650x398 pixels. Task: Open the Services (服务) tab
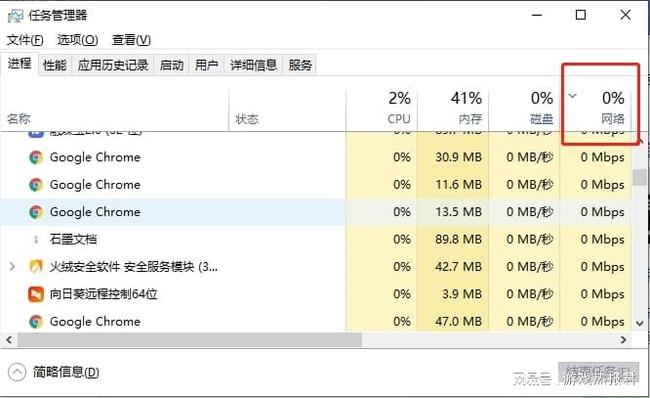(300, 65)
